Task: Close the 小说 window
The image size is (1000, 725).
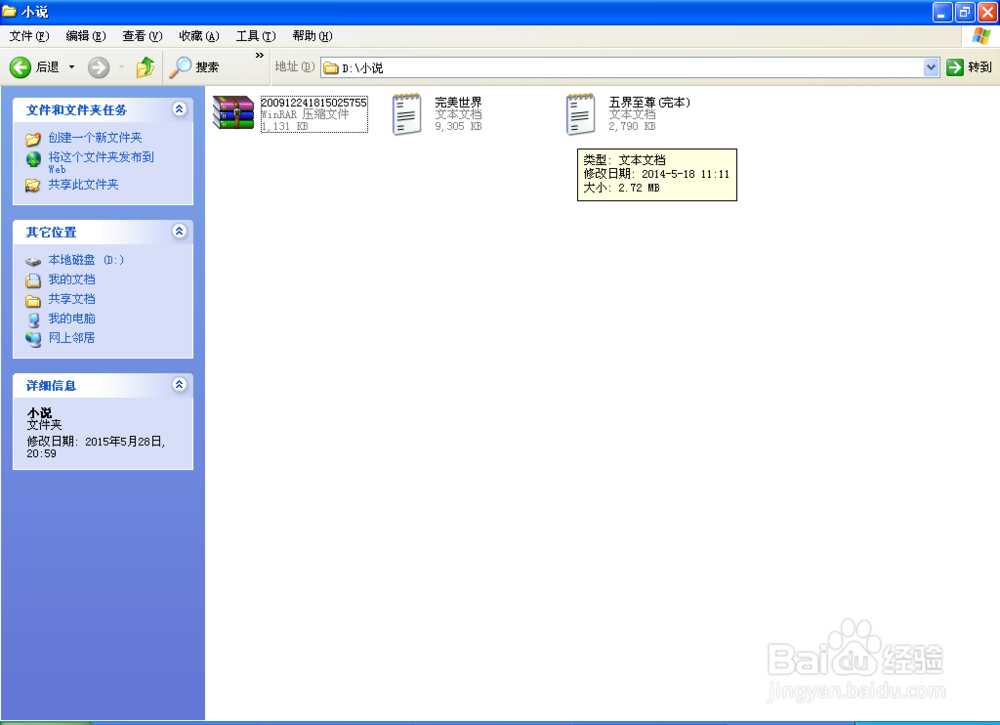Action: pos(987,12)
